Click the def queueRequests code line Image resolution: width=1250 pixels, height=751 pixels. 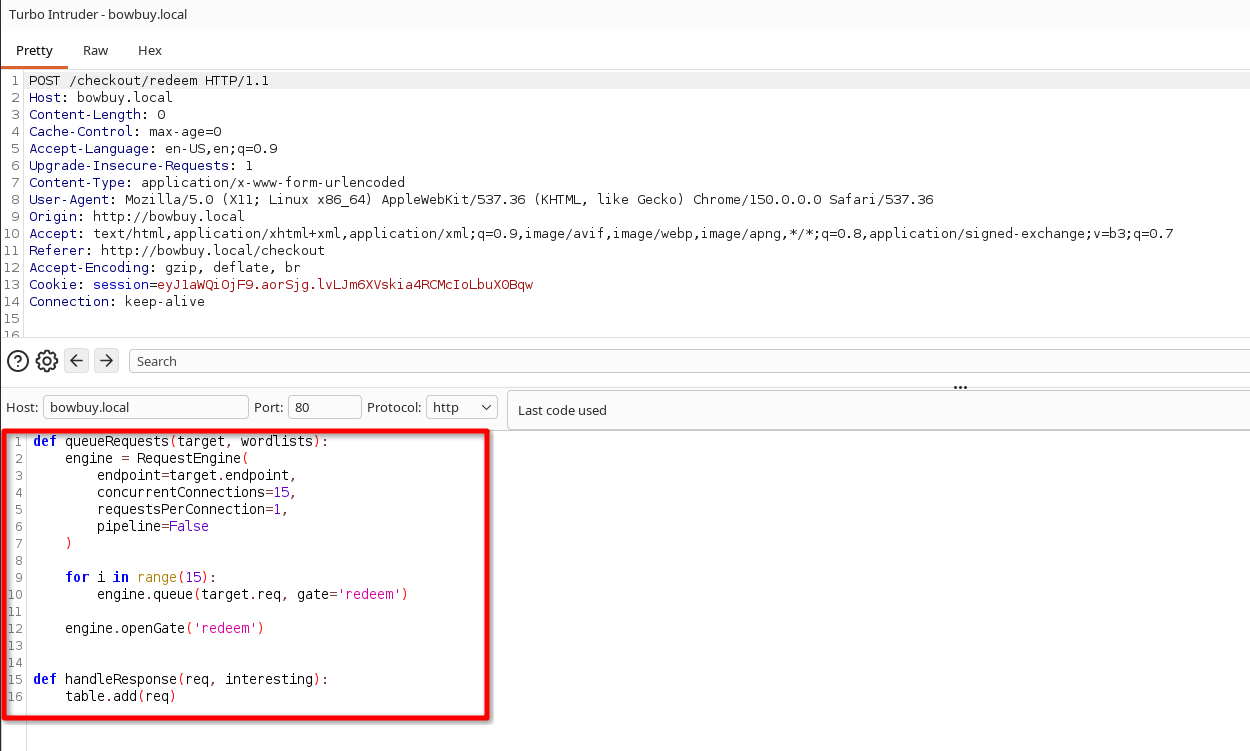(x=181, y=441)
